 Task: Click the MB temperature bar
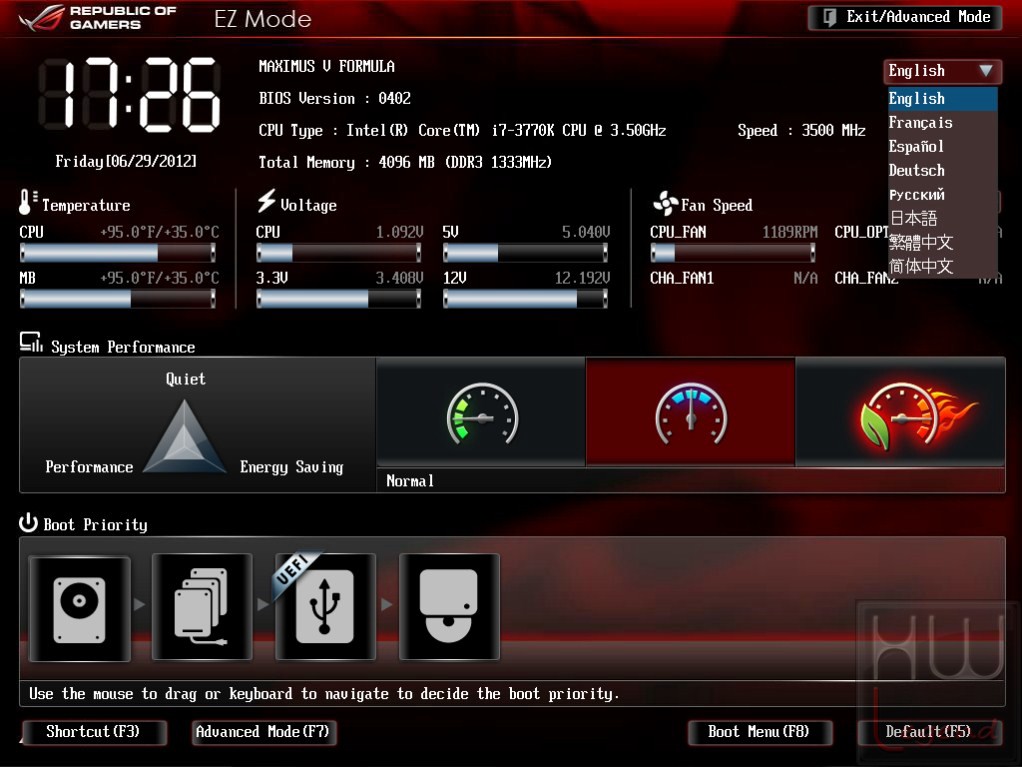coord(118,298)
